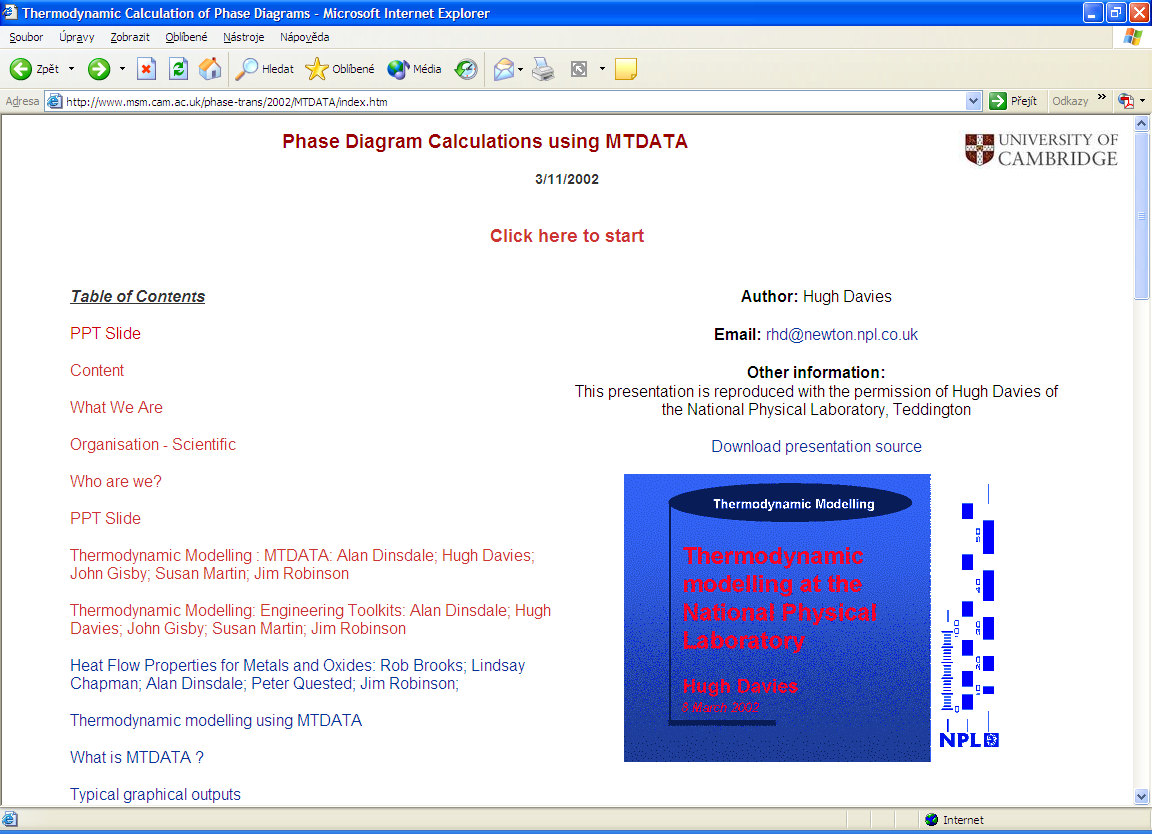Open the address bar dropdown list
Image resolution: width=1152 pixels, height=834 pixels.
(x=973, y=101)
